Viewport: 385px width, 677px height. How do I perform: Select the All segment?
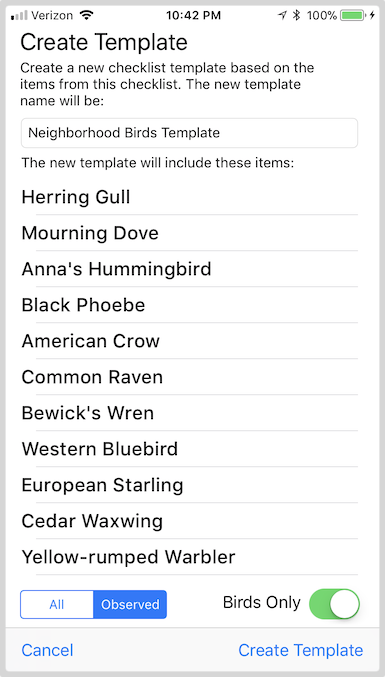pyautogui.click(x=57, y=604)
